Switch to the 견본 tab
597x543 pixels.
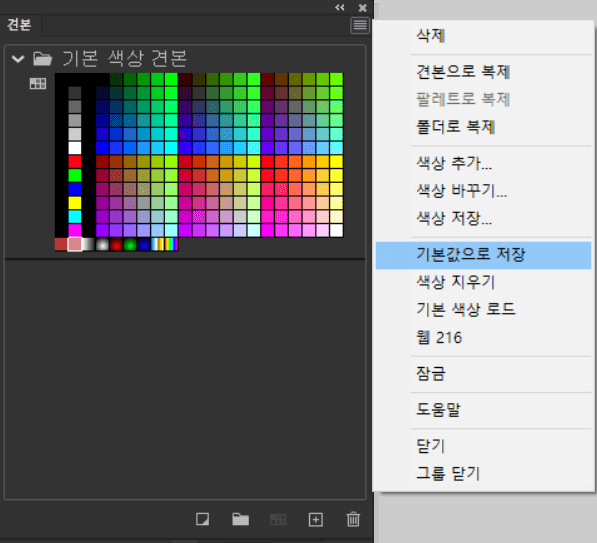coord(19,25)
